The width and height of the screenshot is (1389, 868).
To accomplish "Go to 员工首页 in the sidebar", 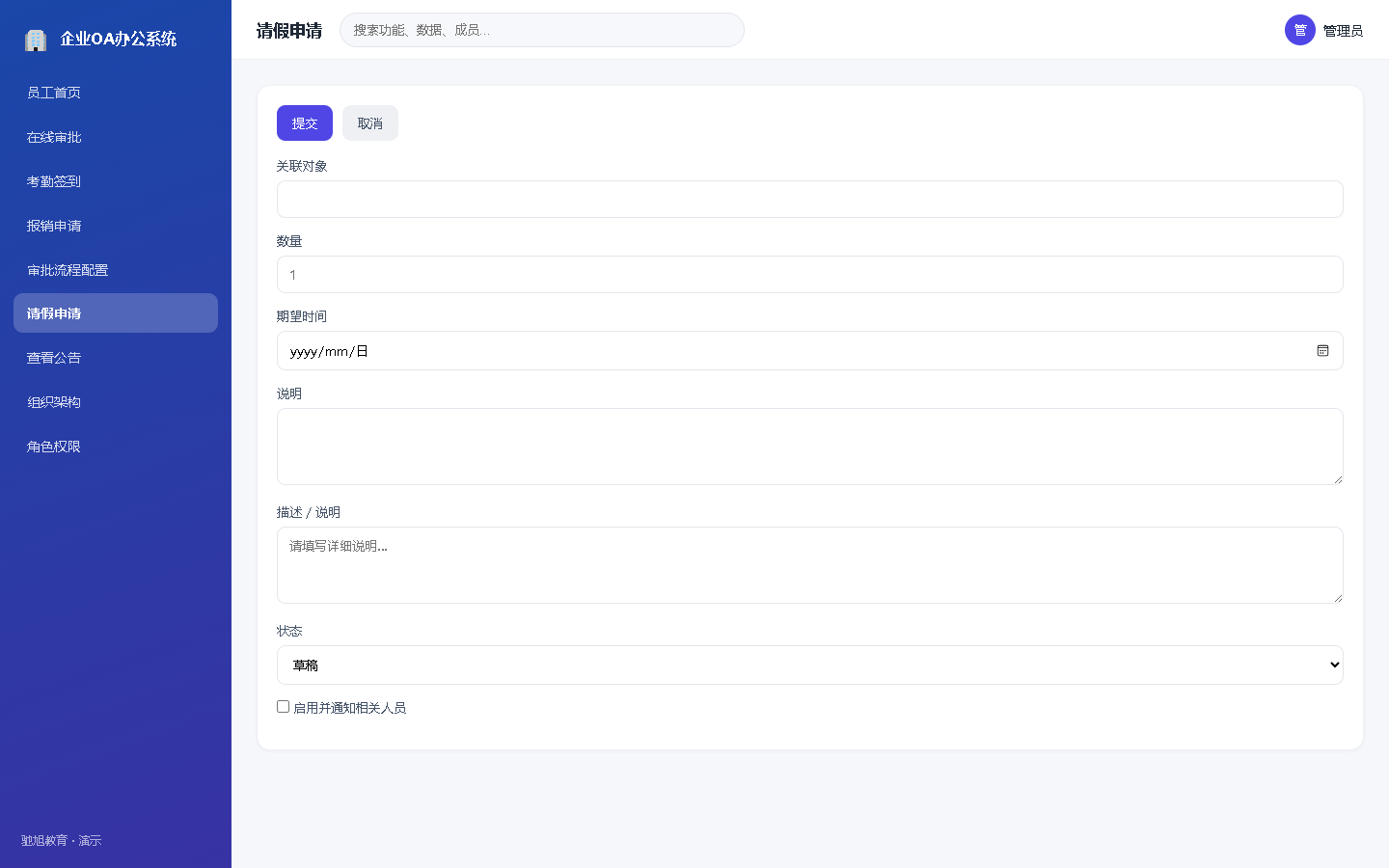I will tap(116, 93).
